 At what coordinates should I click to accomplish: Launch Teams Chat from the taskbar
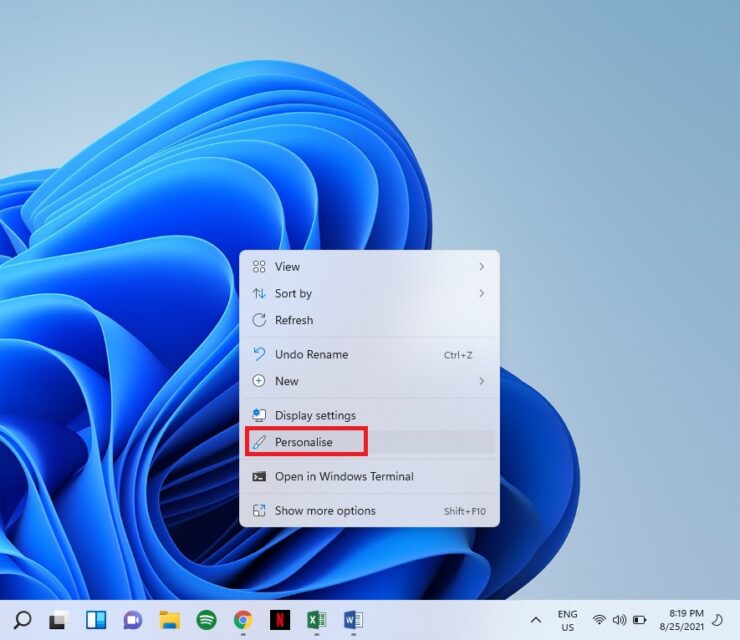pos(132,620)
